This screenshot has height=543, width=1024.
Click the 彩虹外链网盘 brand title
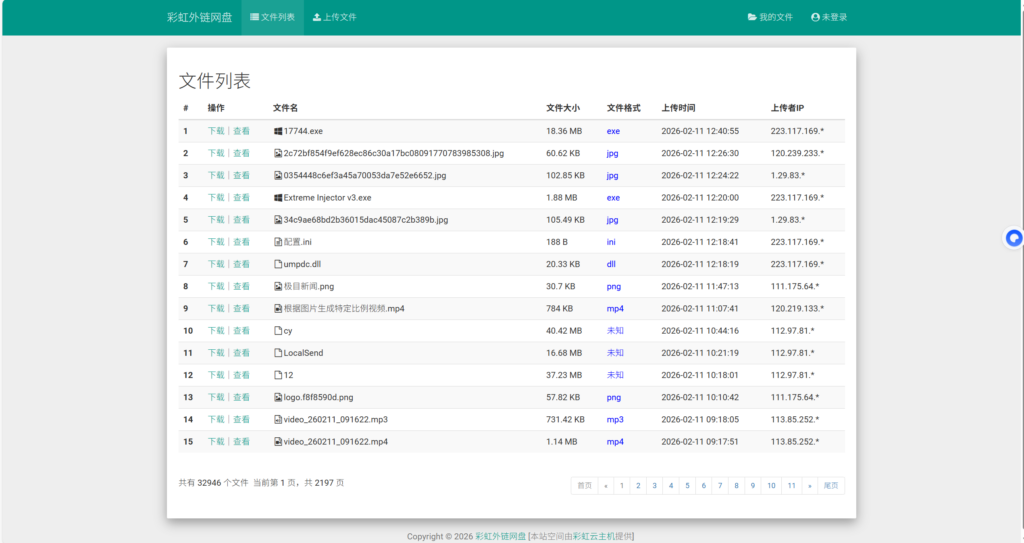[x=199, y=18]
